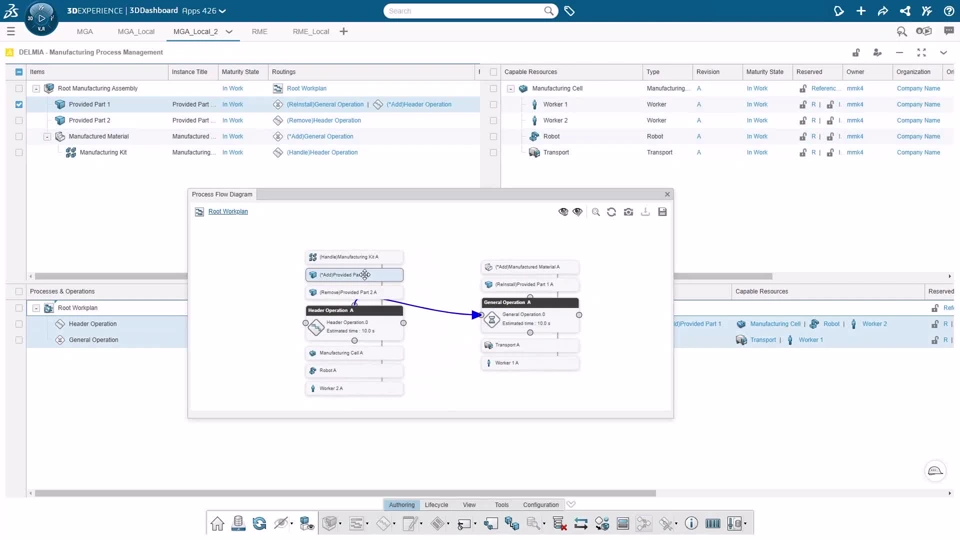Click Home icon in bottom toolbar
The image size is (960, 540).
tap(217, 523)
